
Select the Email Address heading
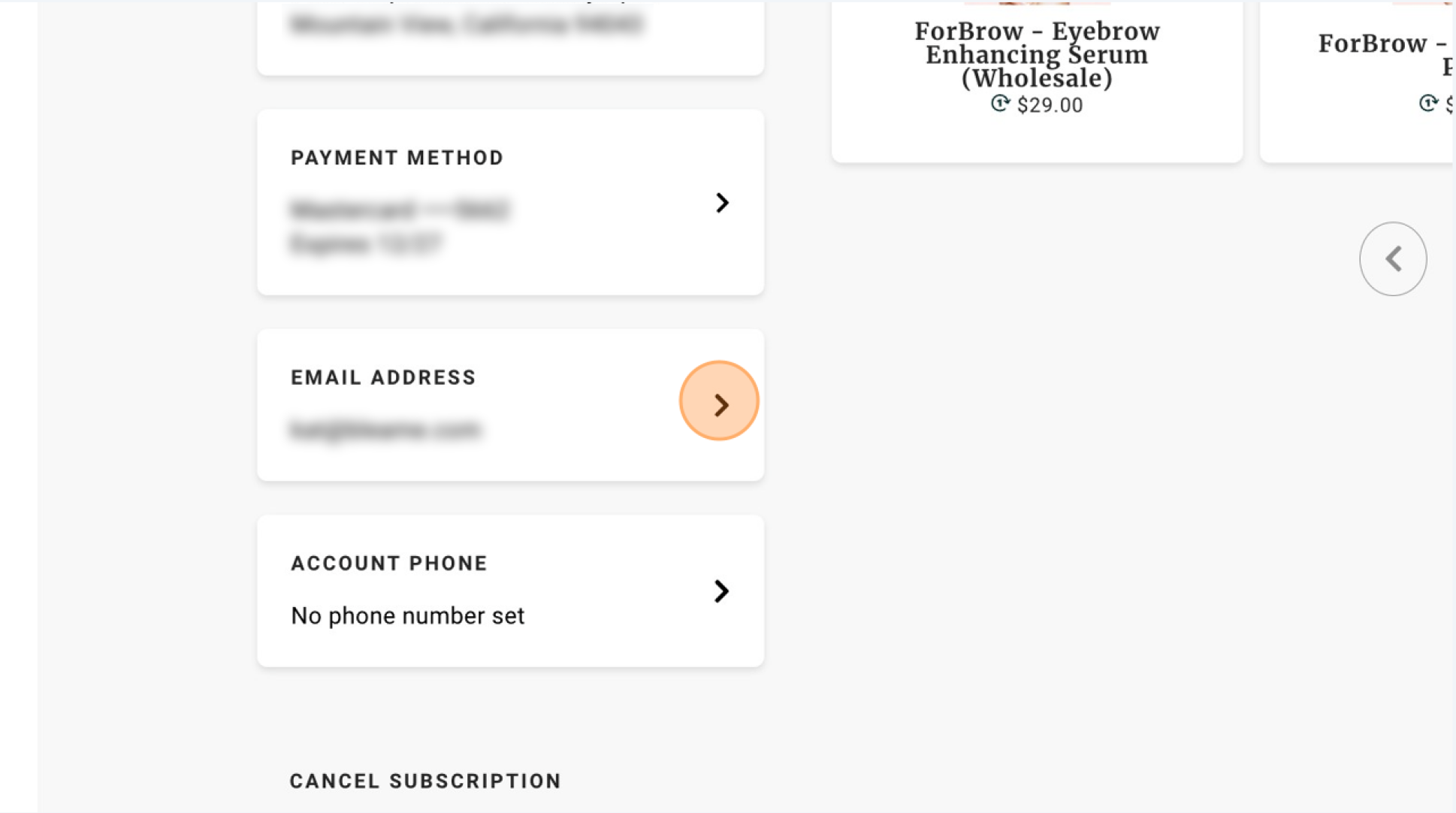click(x=384, y=377)
